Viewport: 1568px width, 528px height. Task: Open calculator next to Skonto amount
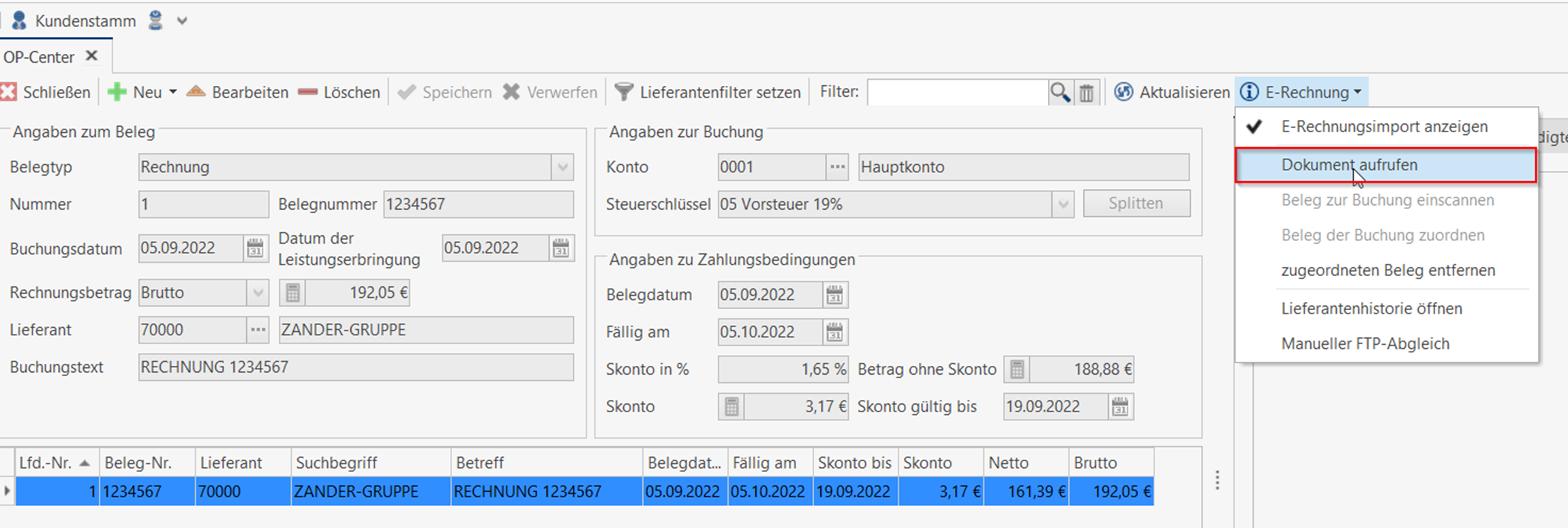point(731,407)
